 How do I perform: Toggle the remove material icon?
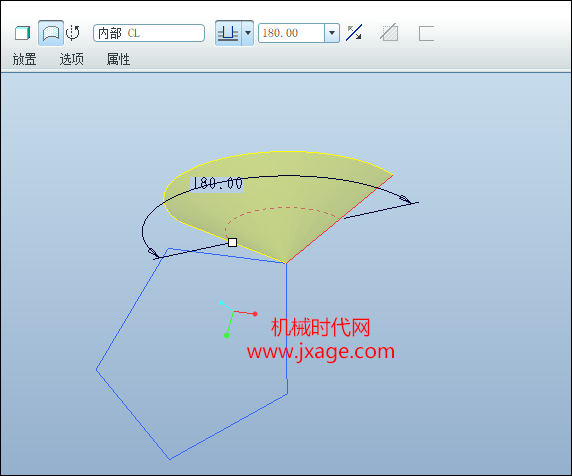389,33
